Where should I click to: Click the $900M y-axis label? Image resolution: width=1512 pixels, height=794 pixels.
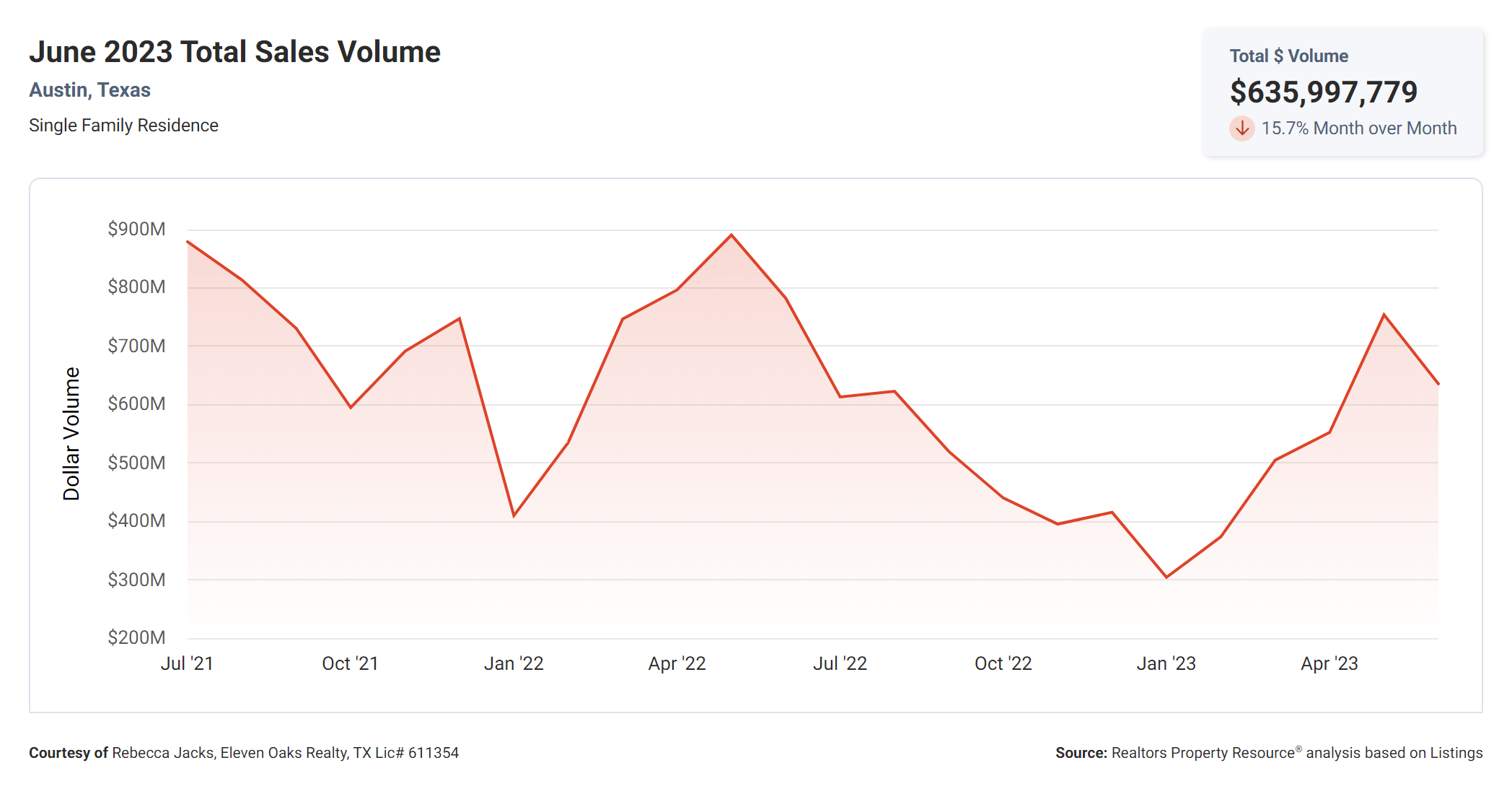pos(136,230)
